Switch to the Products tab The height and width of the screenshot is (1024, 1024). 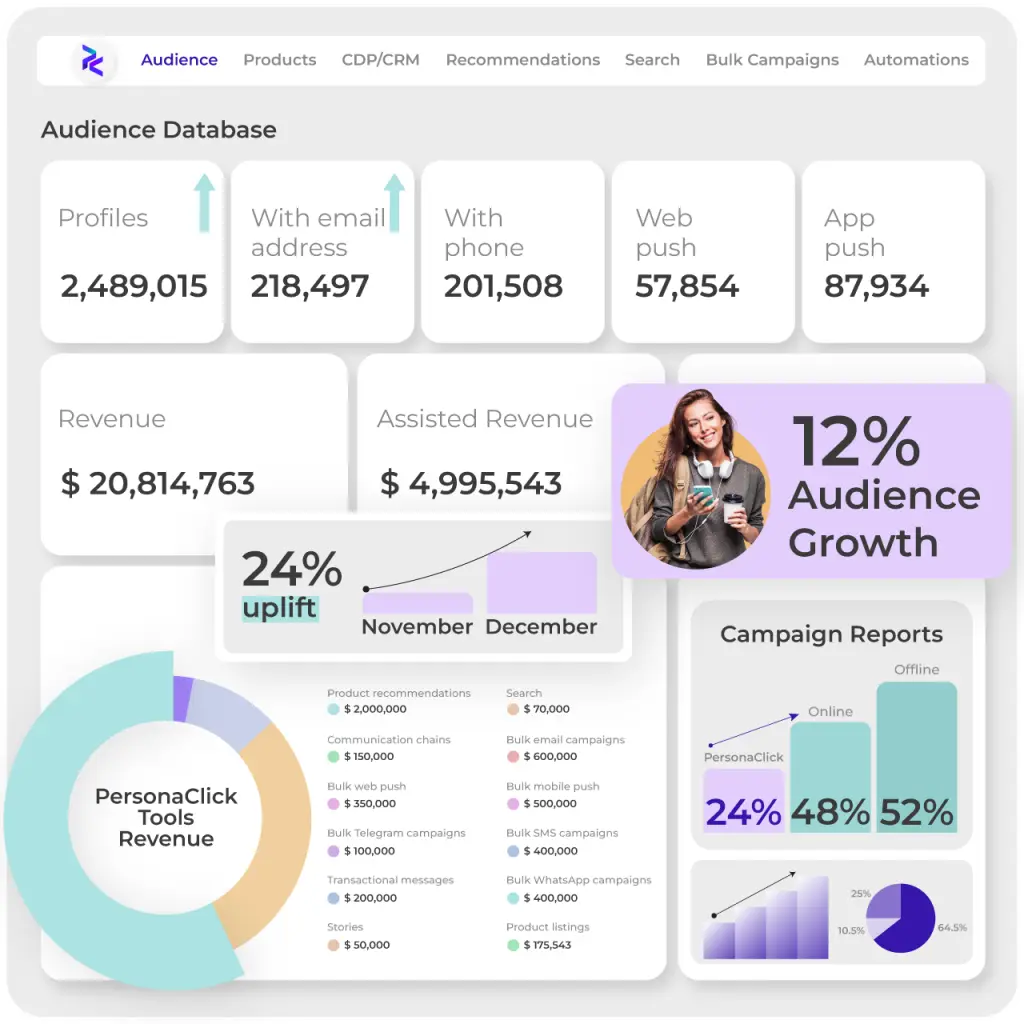point(279,60)
